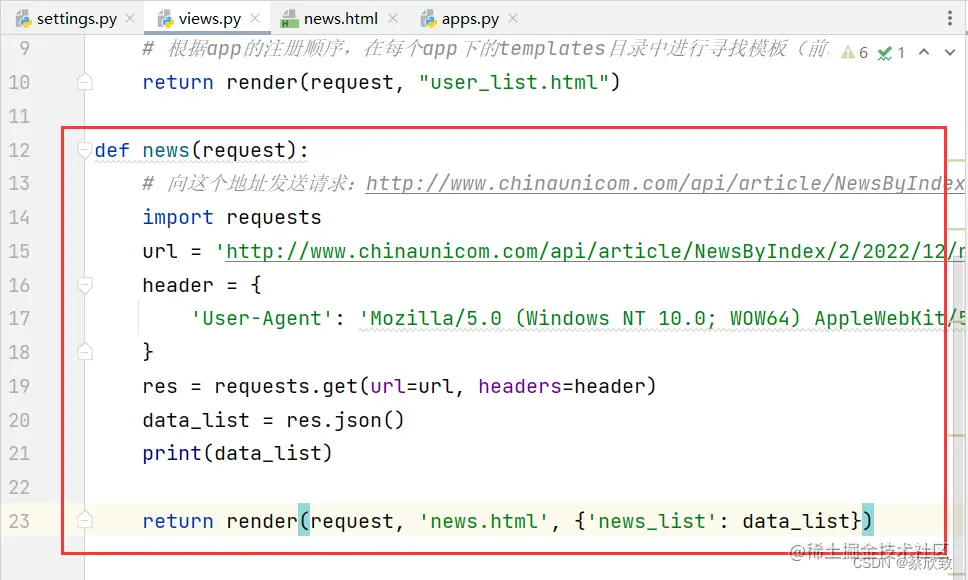Click 'res.json()' on line 20
Screen dimensions: 968x580
tap(345, 420)
